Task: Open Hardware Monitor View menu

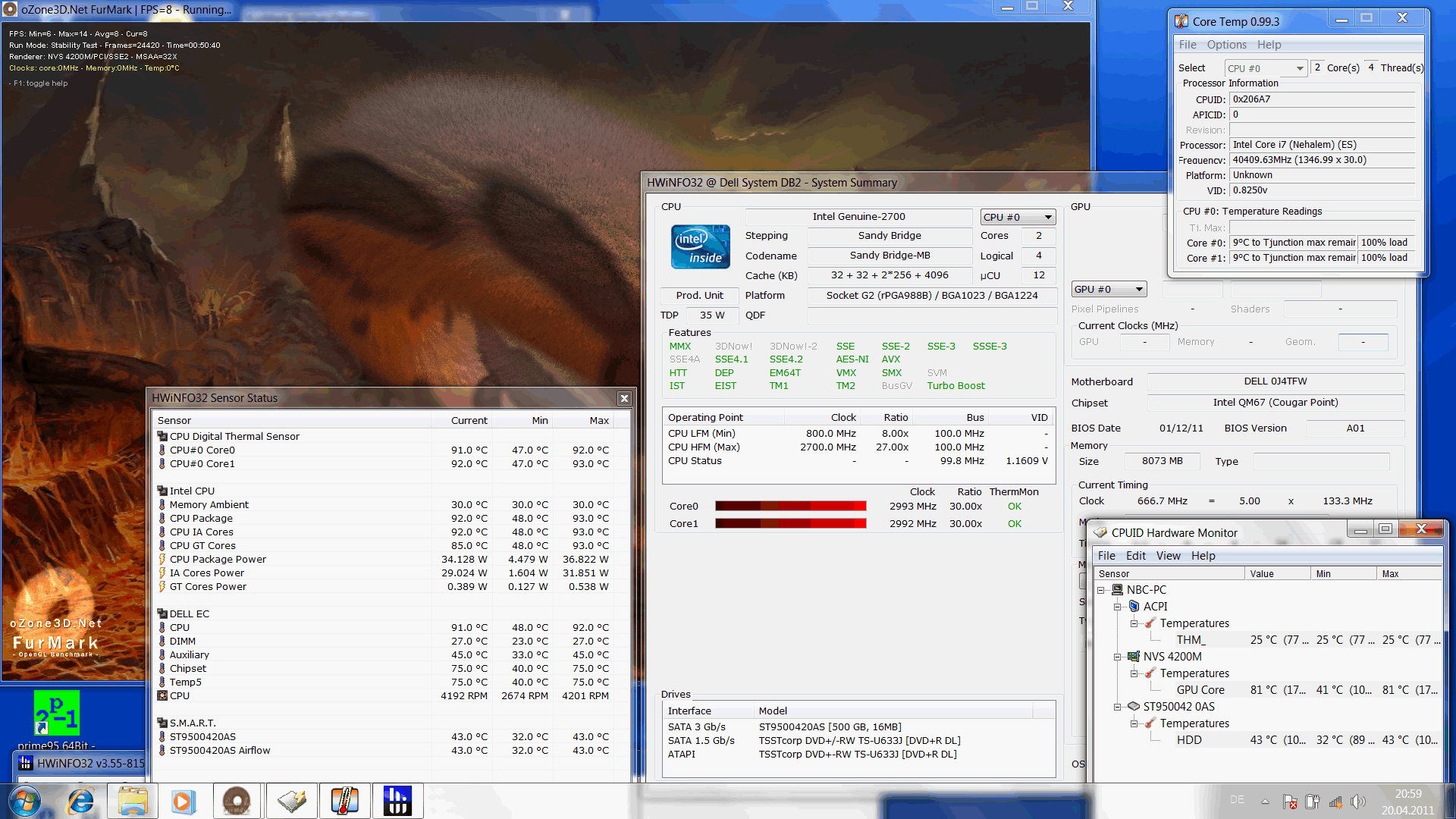Action: tap(1168, 556)
